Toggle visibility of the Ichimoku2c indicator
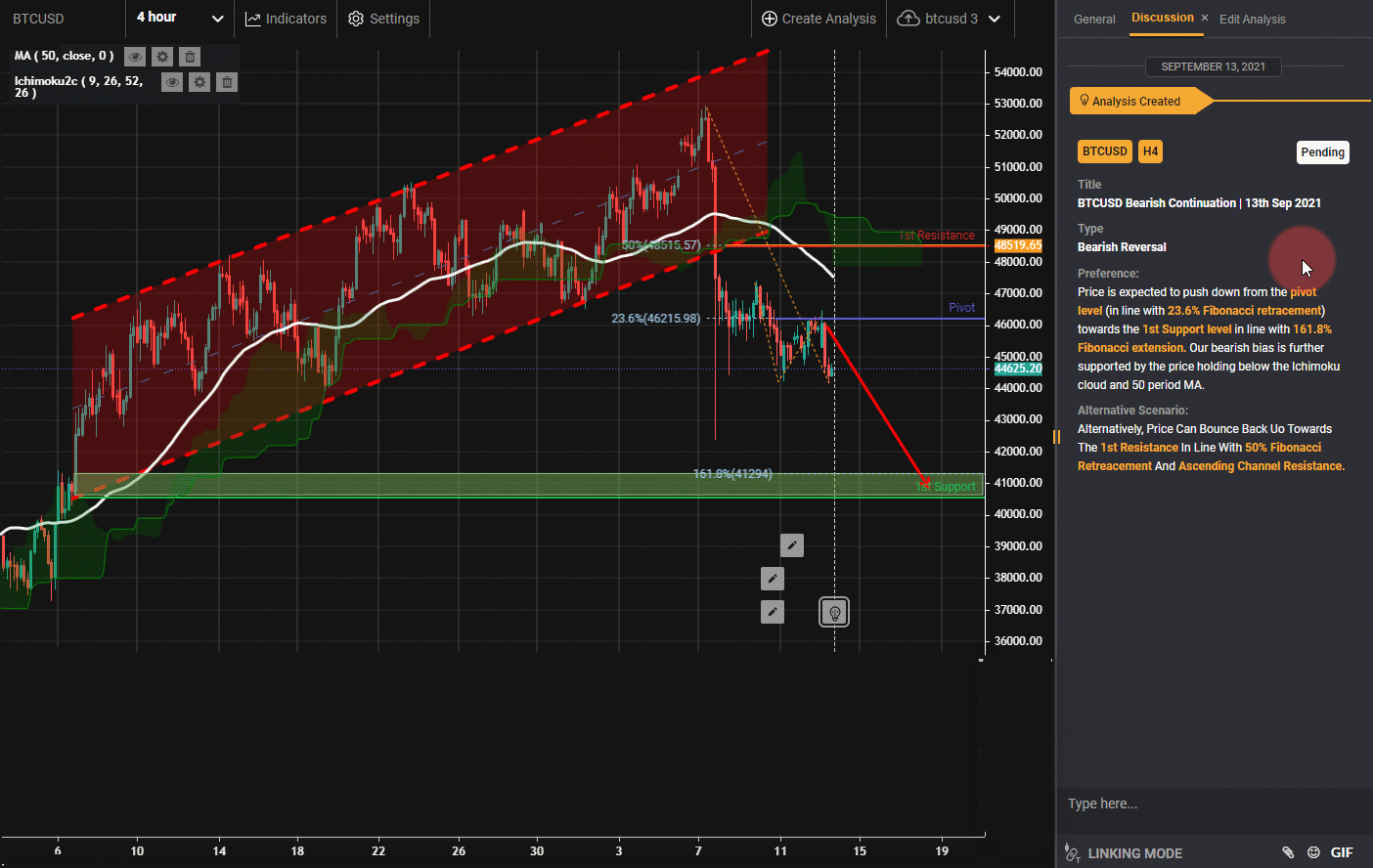The width and height of the screenshot is (1373, 868). click(x=172, y=82)
